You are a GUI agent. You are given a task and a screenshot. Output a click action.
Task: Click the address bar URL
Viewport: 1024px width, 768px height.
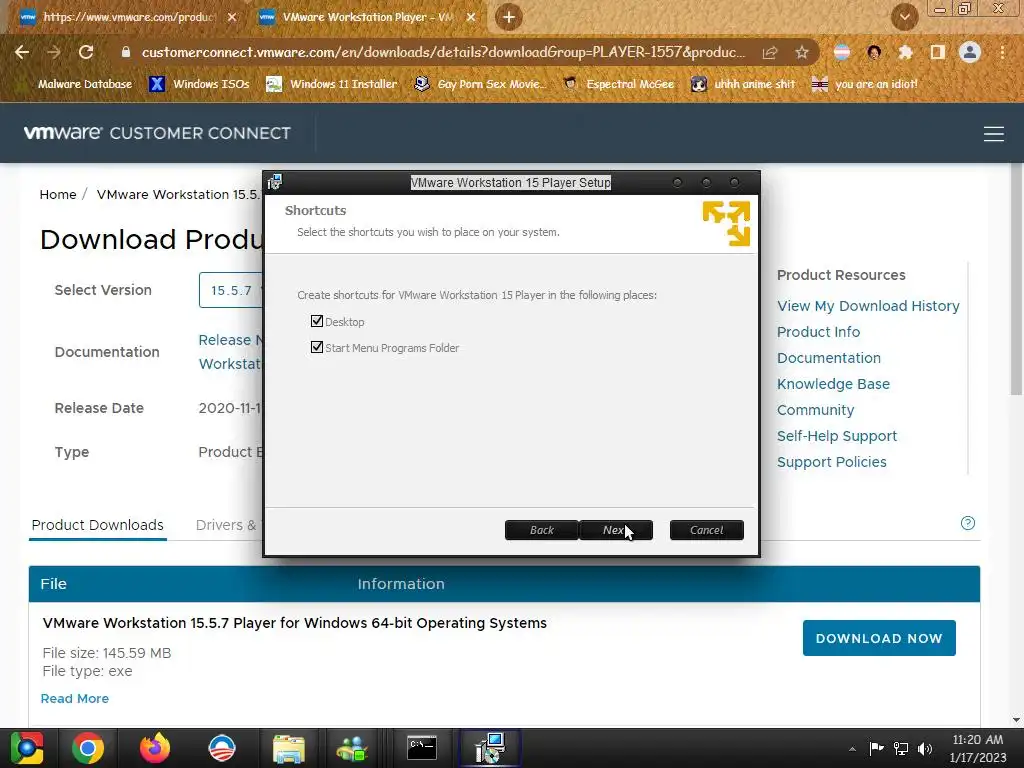point(443,52)
